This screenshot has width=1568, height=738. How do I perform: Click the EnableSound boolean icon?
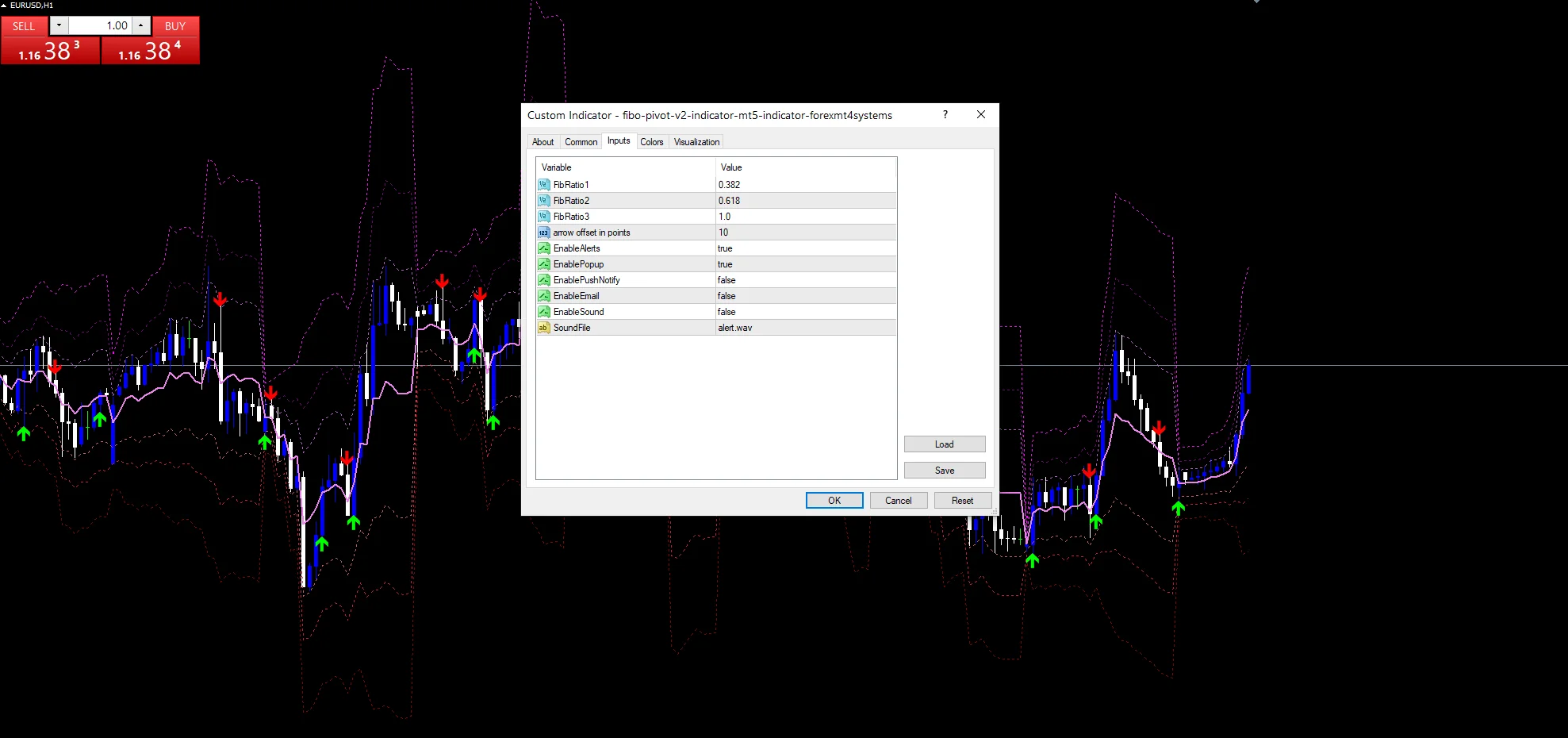point(543,312)
